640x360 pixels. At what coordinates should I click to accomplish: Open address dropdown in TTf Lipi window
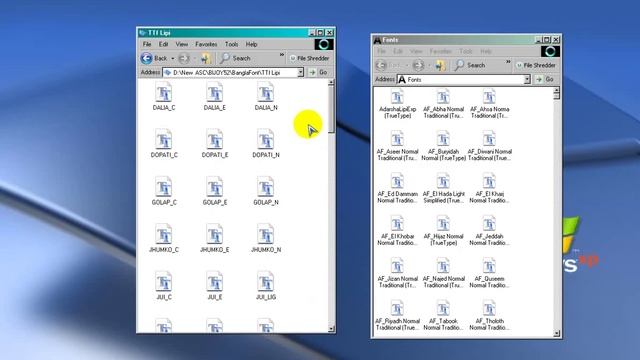click(300, 73)
